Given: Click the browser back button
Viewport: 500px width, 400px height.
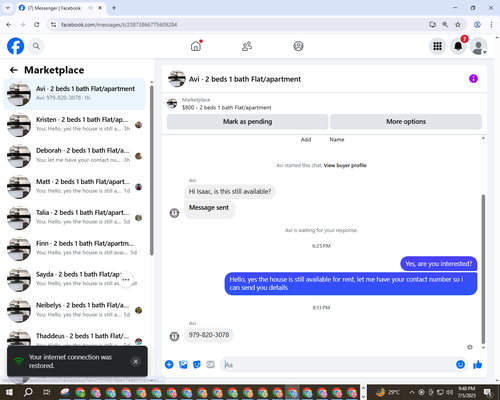Looking at the screenshot, I should pos(9,25).
